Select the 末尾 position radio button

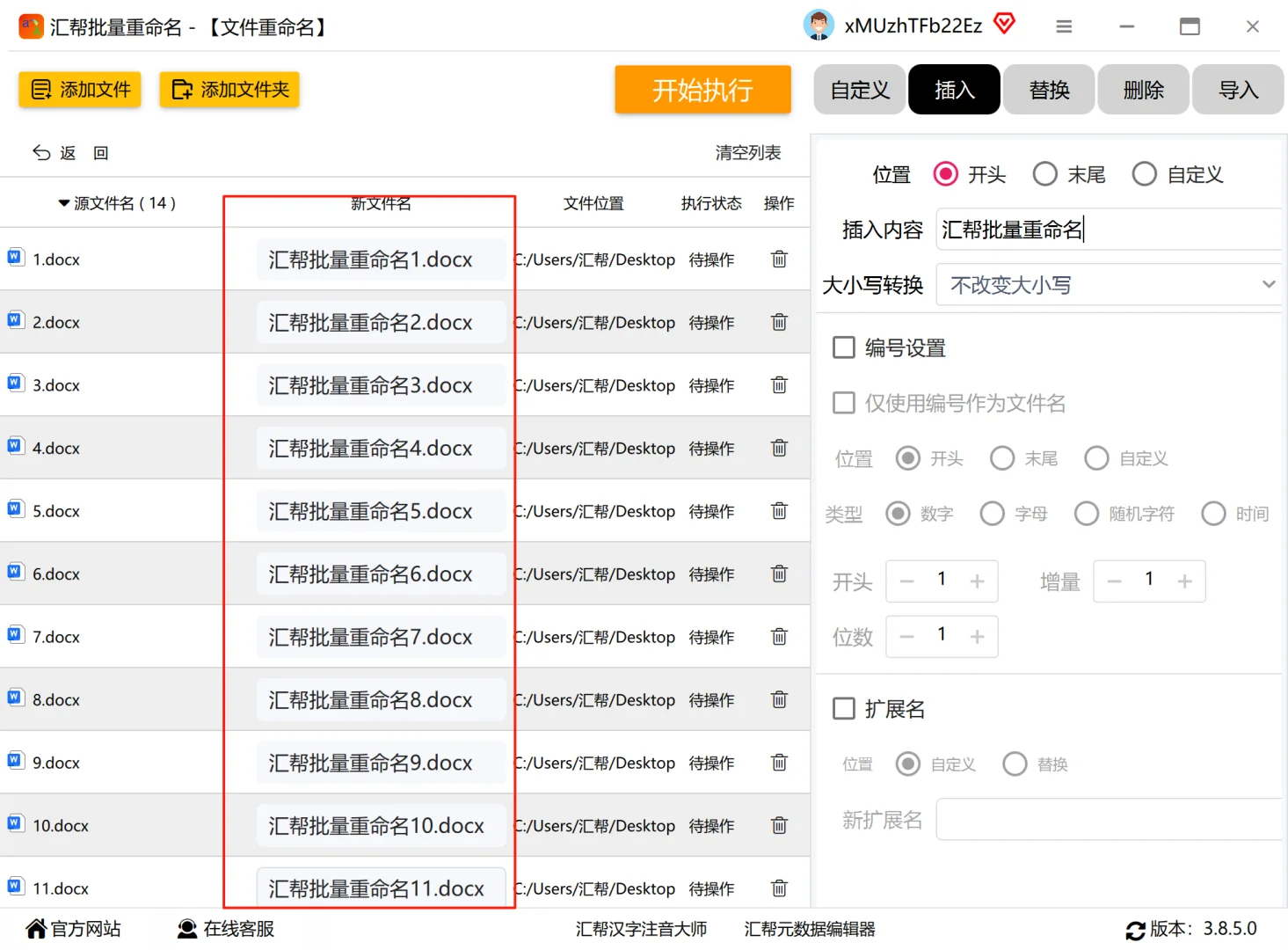1044,174
